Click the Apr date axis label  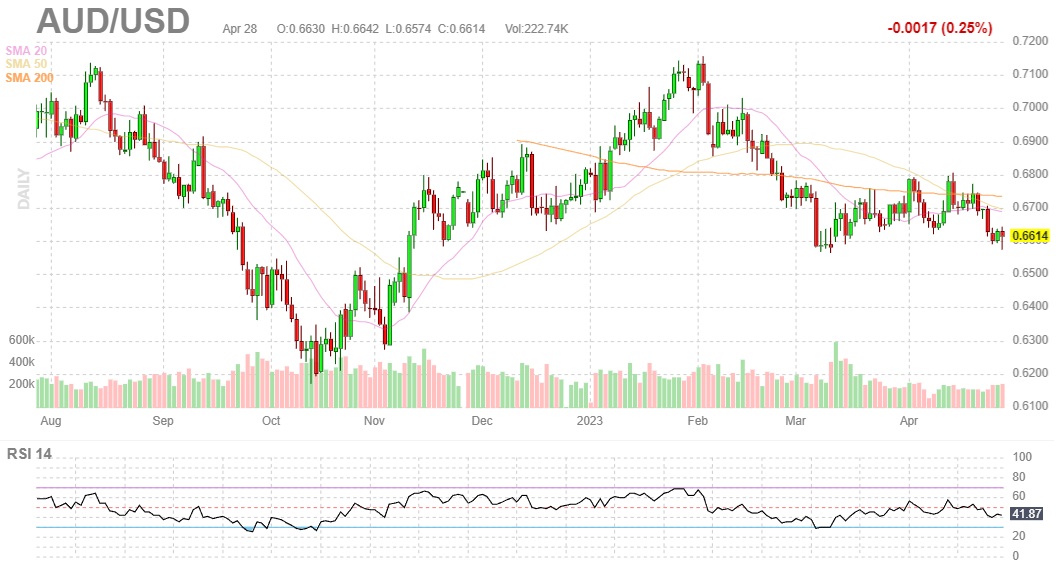pyautogui.click(x=909, y=421)
